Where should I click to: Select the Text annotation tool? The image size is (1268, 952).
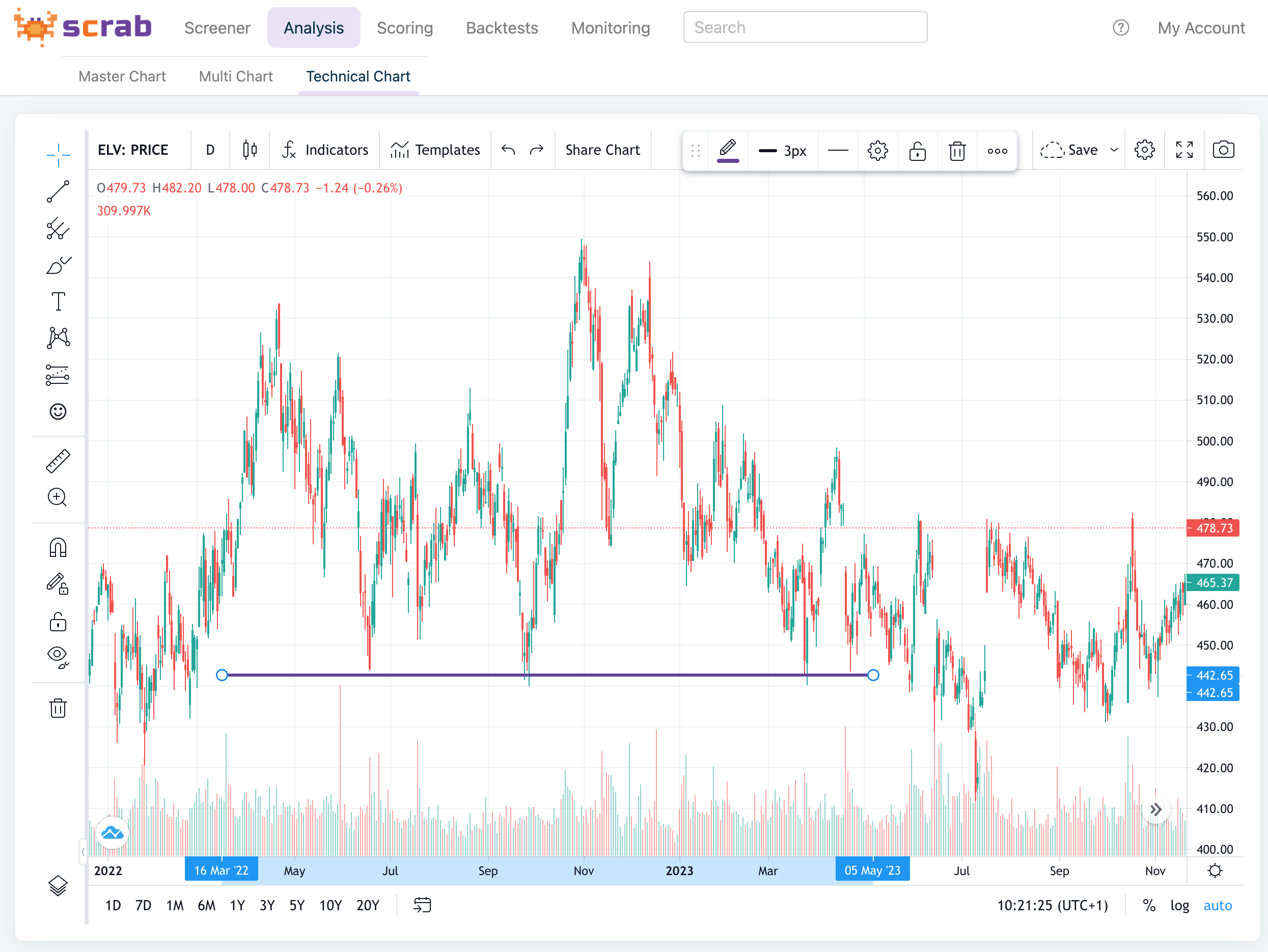click(58, 301)
